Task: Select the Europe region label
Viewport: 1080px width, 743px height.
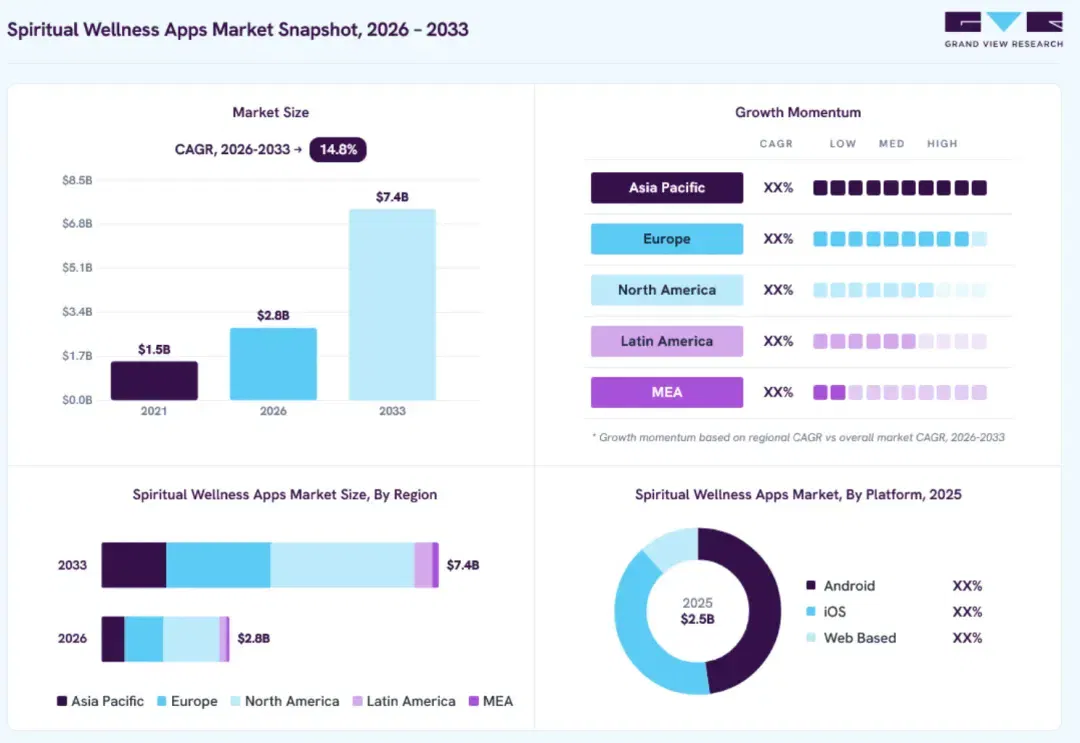Action: (x=667, y=238)
